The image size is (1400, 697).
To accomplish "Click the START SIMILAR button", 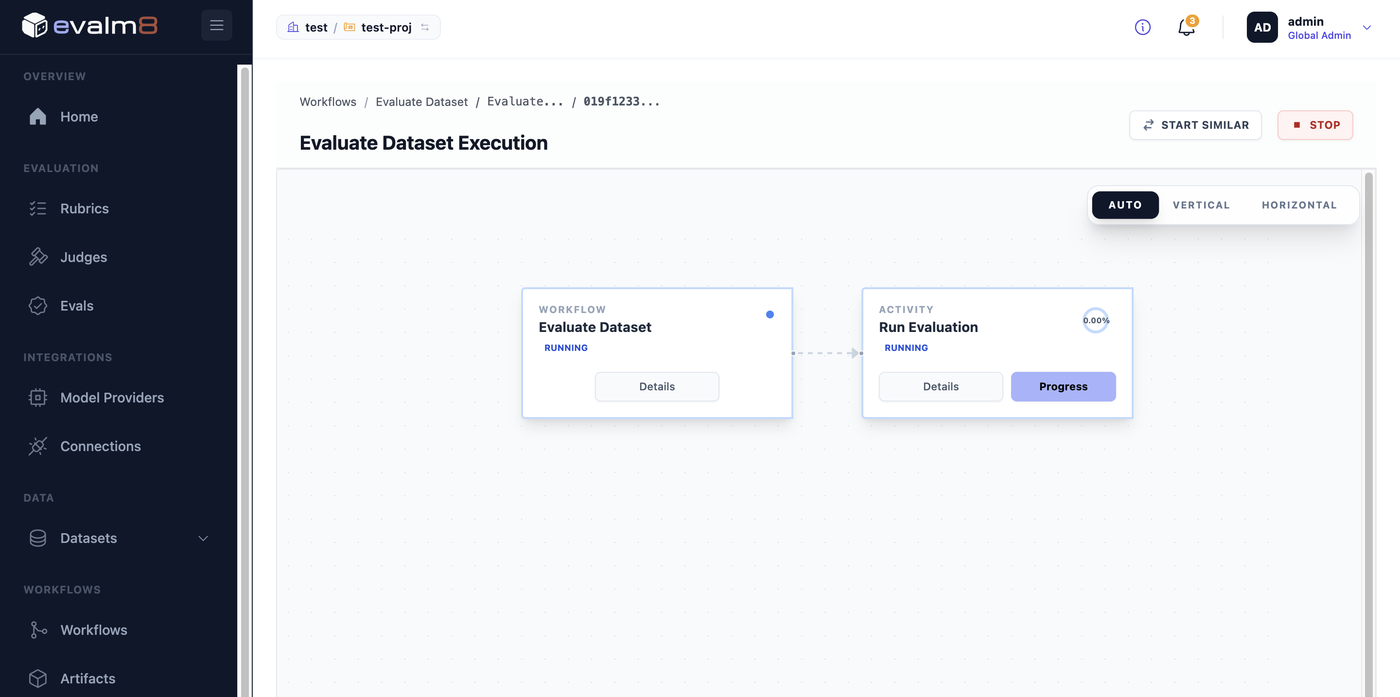I will 1195,125.
